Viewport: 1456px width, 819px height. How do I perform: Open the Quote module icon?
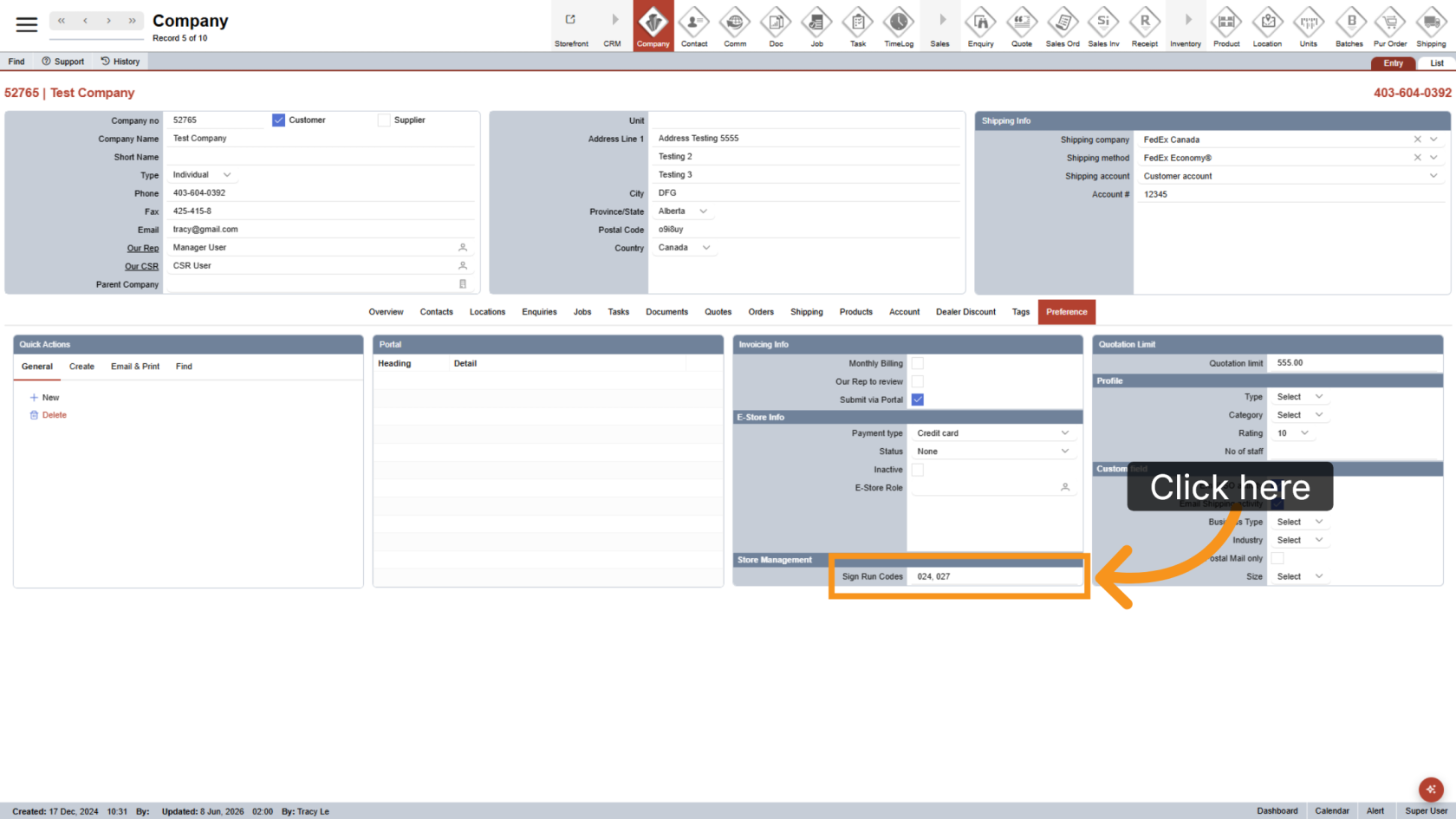1022,26
